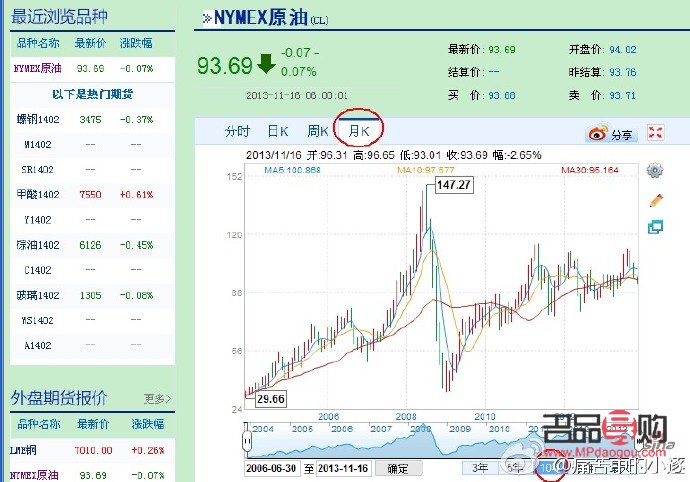Viewport: 690px width, 482px height.
Task: Click 涨跌幅 column header in recent list
Action: coord(136,43)
